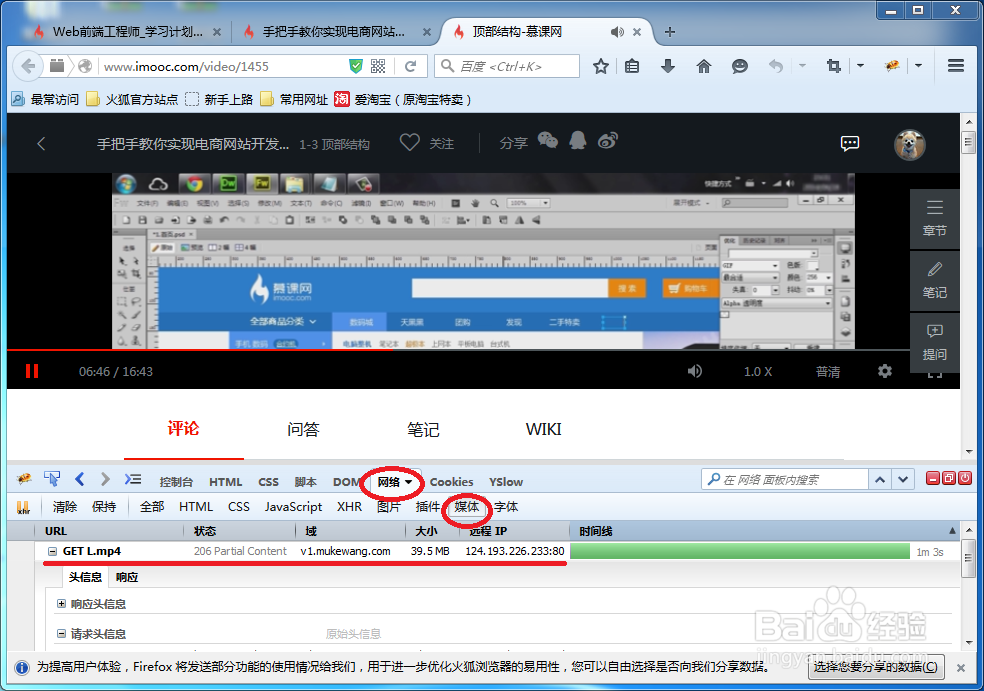Image resolution: width=984 pixels, height=691 pixels.
Task: Share the video via WeChat icon
Action: 548,141
